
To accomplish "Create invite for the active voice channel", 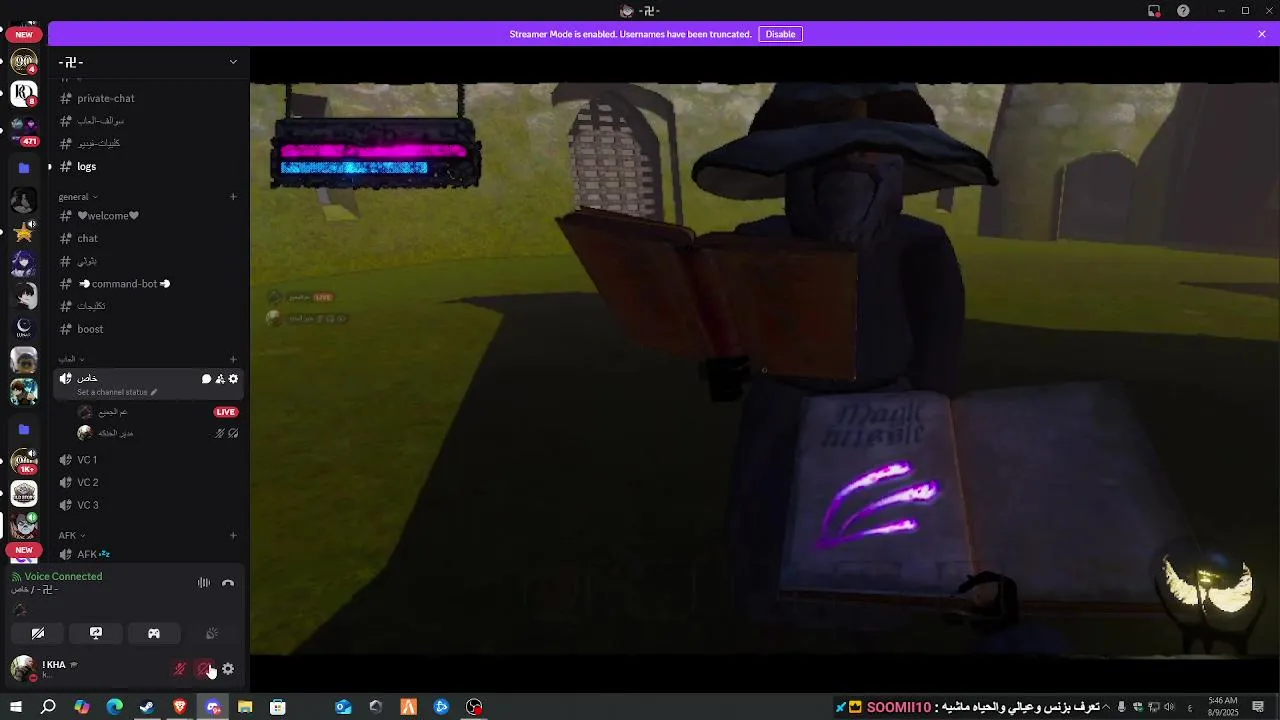I will pos(220,379).
